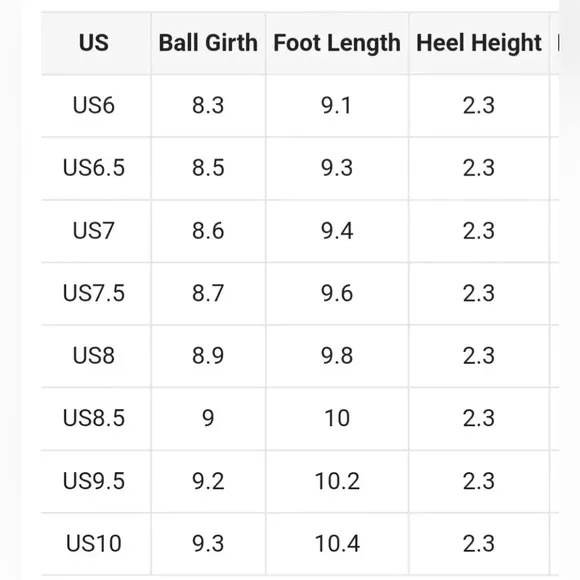Click the US6 size row label
Screen dimensions: 580x580
94,105
